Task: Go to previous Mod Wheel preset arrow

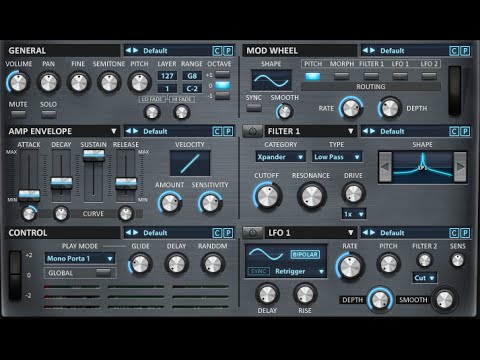Action: pyautogui.click(x=365, y=51)
